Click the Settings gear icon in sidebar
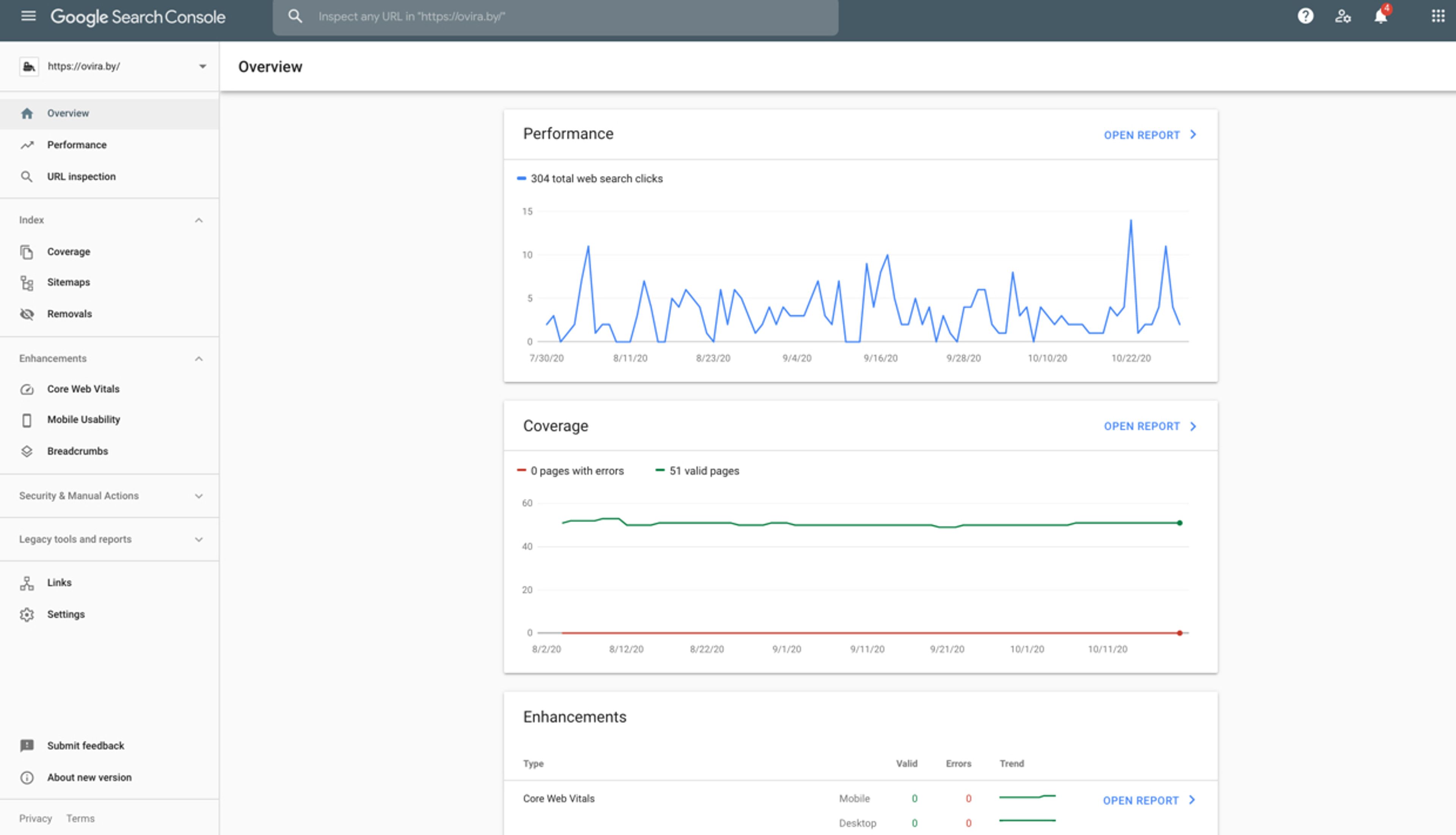 pos(27,615)
